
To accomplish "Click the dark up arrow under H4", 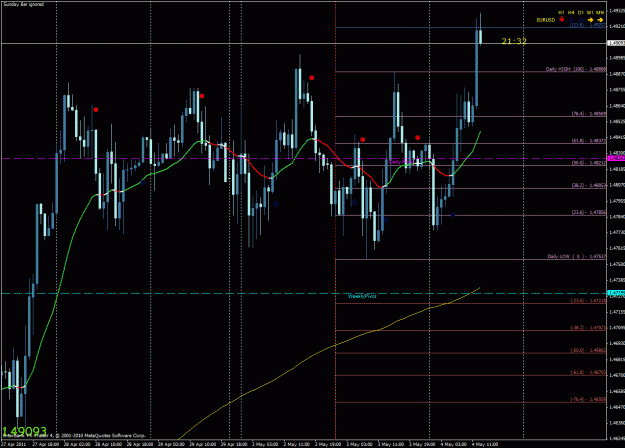I will (571, 19).
